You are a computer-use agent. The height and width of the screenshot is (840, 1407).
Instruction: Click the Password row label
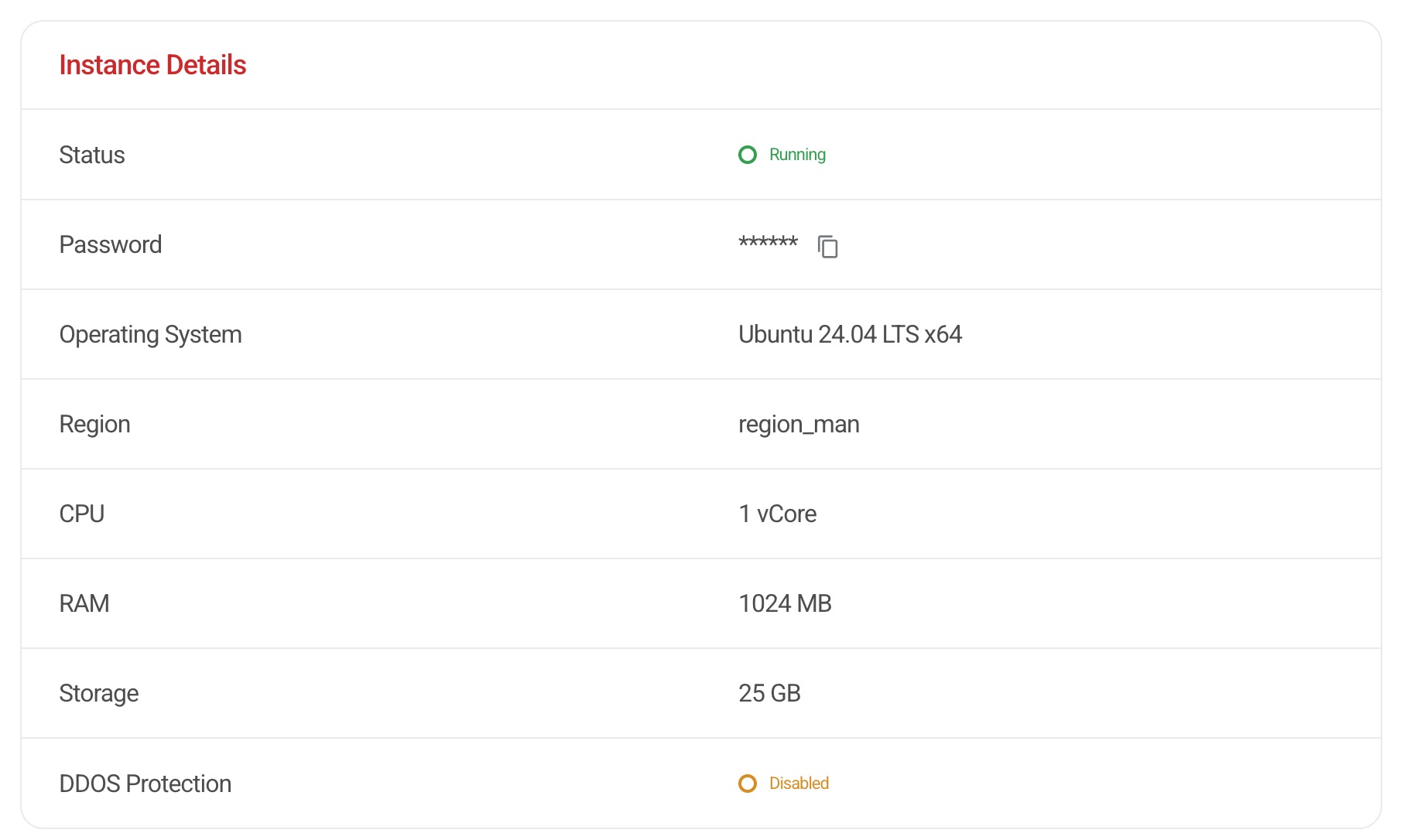(x=111, y=244)
